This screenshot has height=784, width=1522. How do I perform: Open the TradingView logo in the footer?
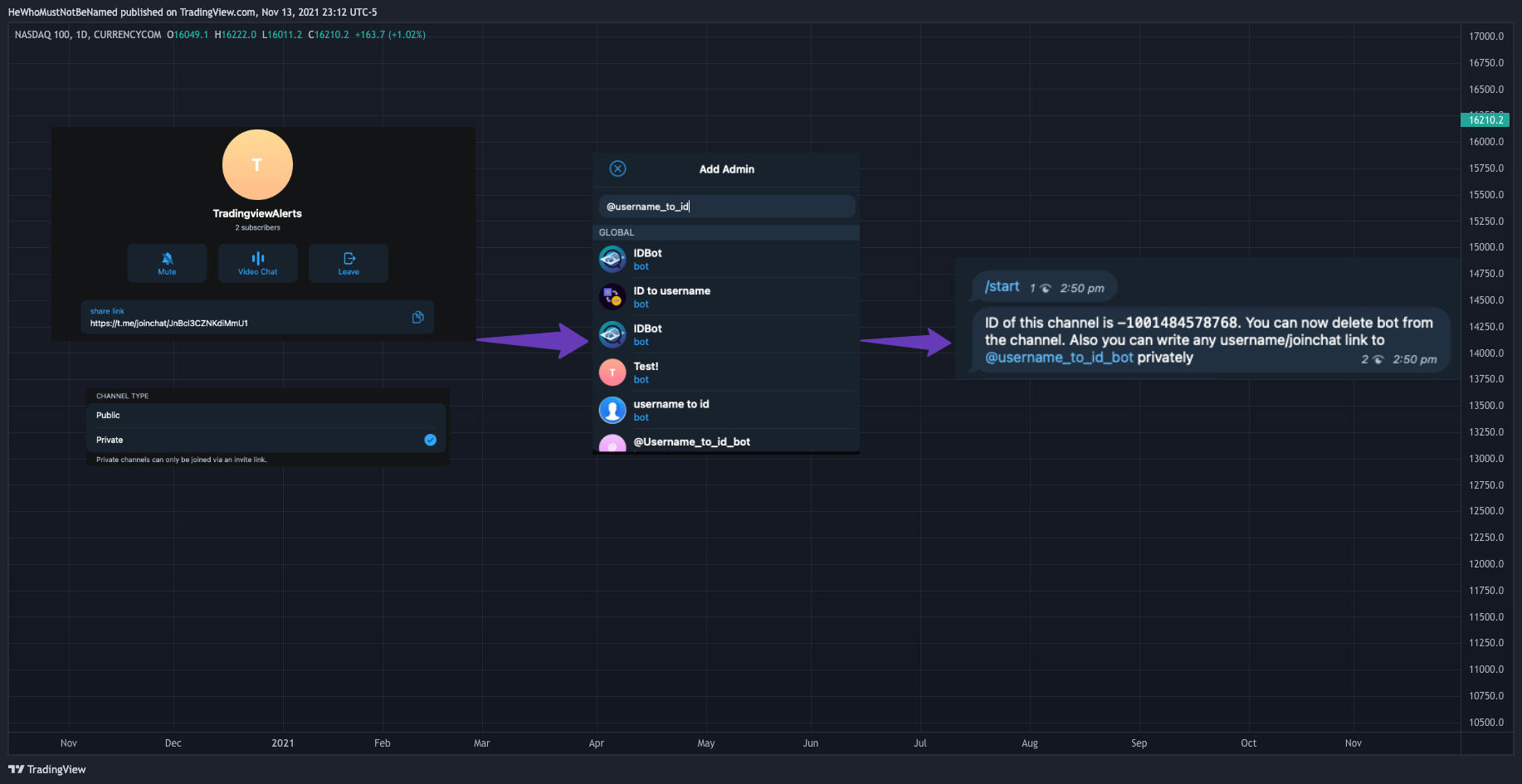point(47,769)
